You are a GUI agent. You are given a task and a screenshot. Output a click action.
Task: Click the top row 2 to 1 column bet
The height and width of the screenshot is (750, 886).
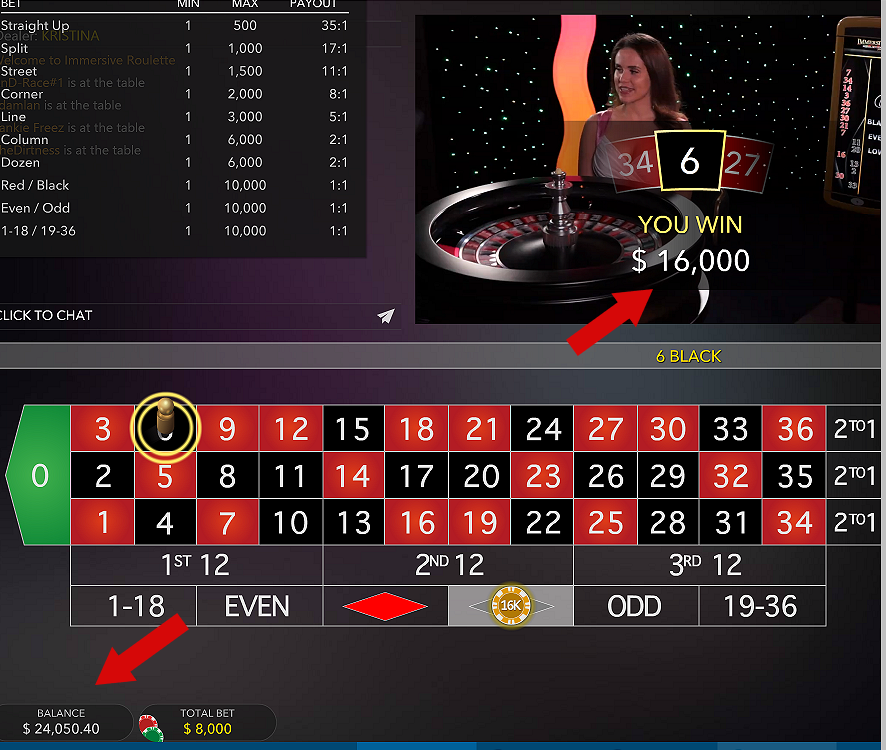tap(854, 428)
